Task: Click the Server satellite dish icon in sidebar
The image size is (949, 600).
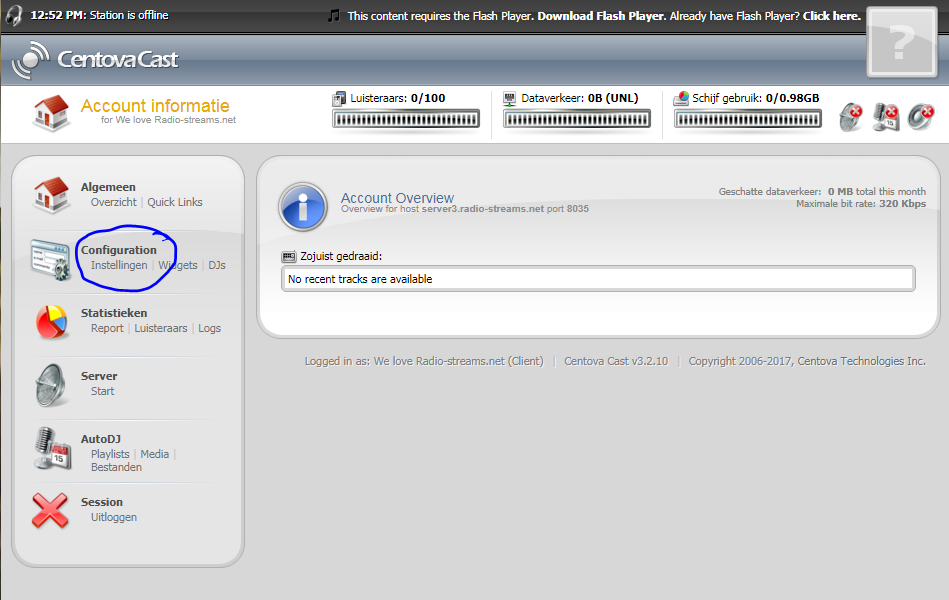Action: pyautogui.click(x=51, y=385)
